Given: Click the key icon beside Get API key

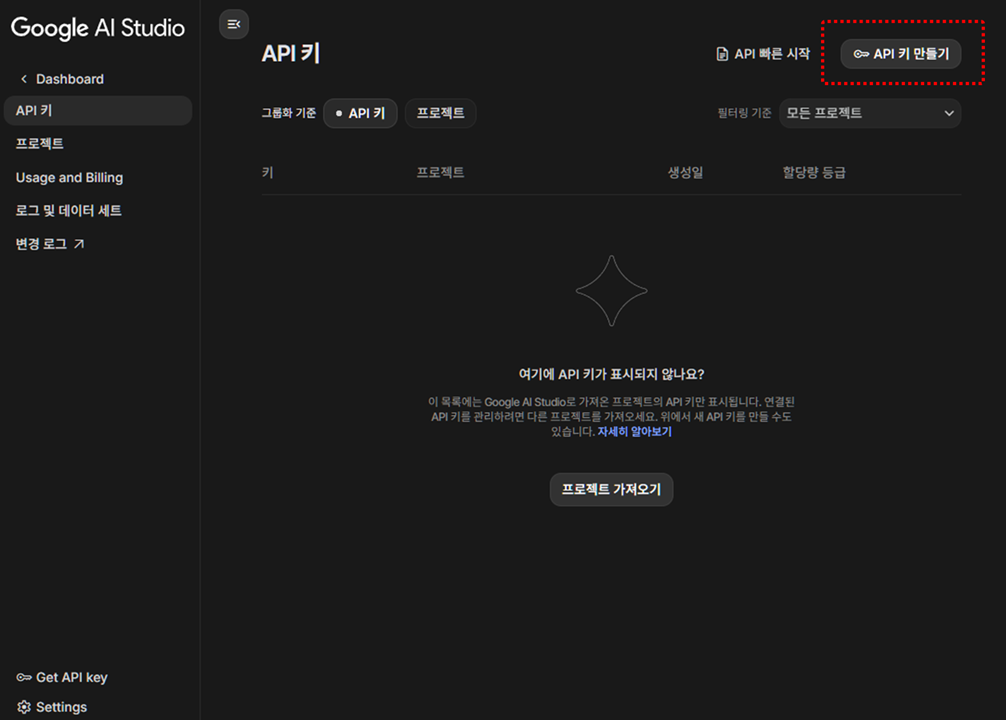Looking at the screenshot, I should 23,677.
